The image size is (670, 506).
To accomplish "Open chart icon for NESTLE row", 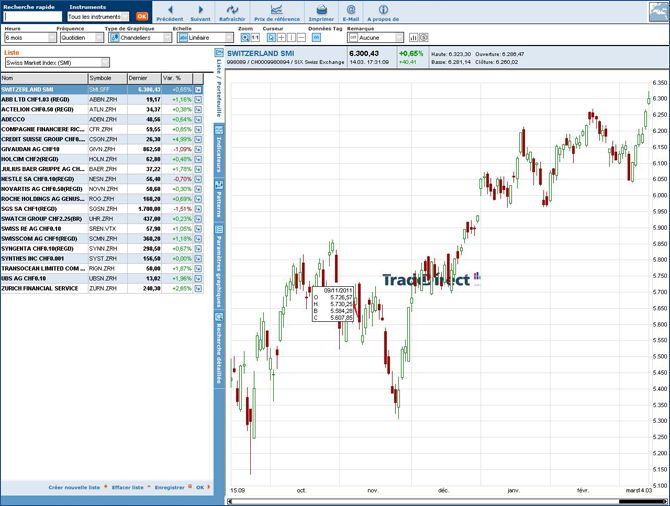I will [x=198, y=179].
